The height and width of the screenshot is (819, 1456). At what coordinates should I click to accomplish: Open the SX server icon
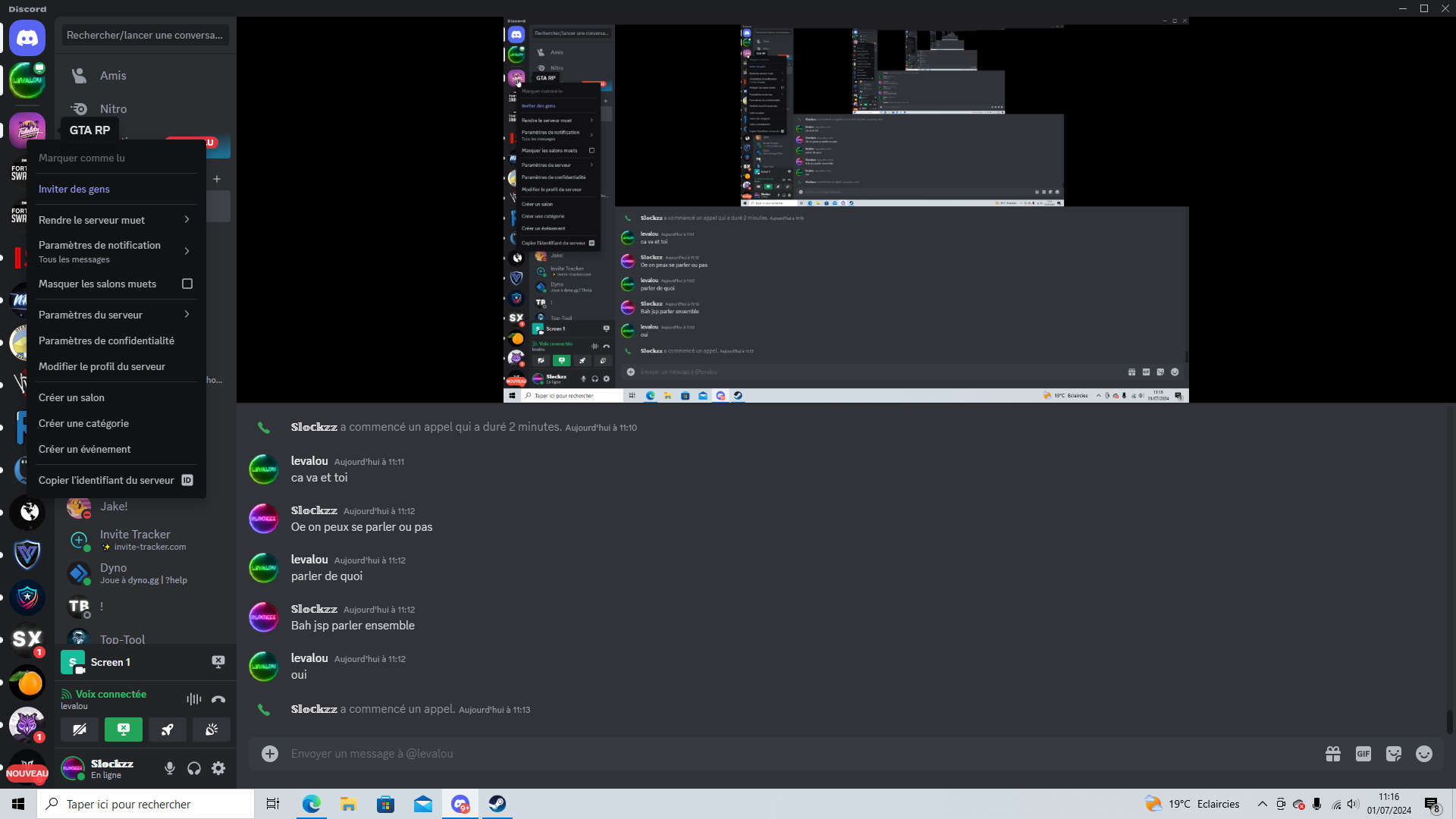(x=27, y=640)
